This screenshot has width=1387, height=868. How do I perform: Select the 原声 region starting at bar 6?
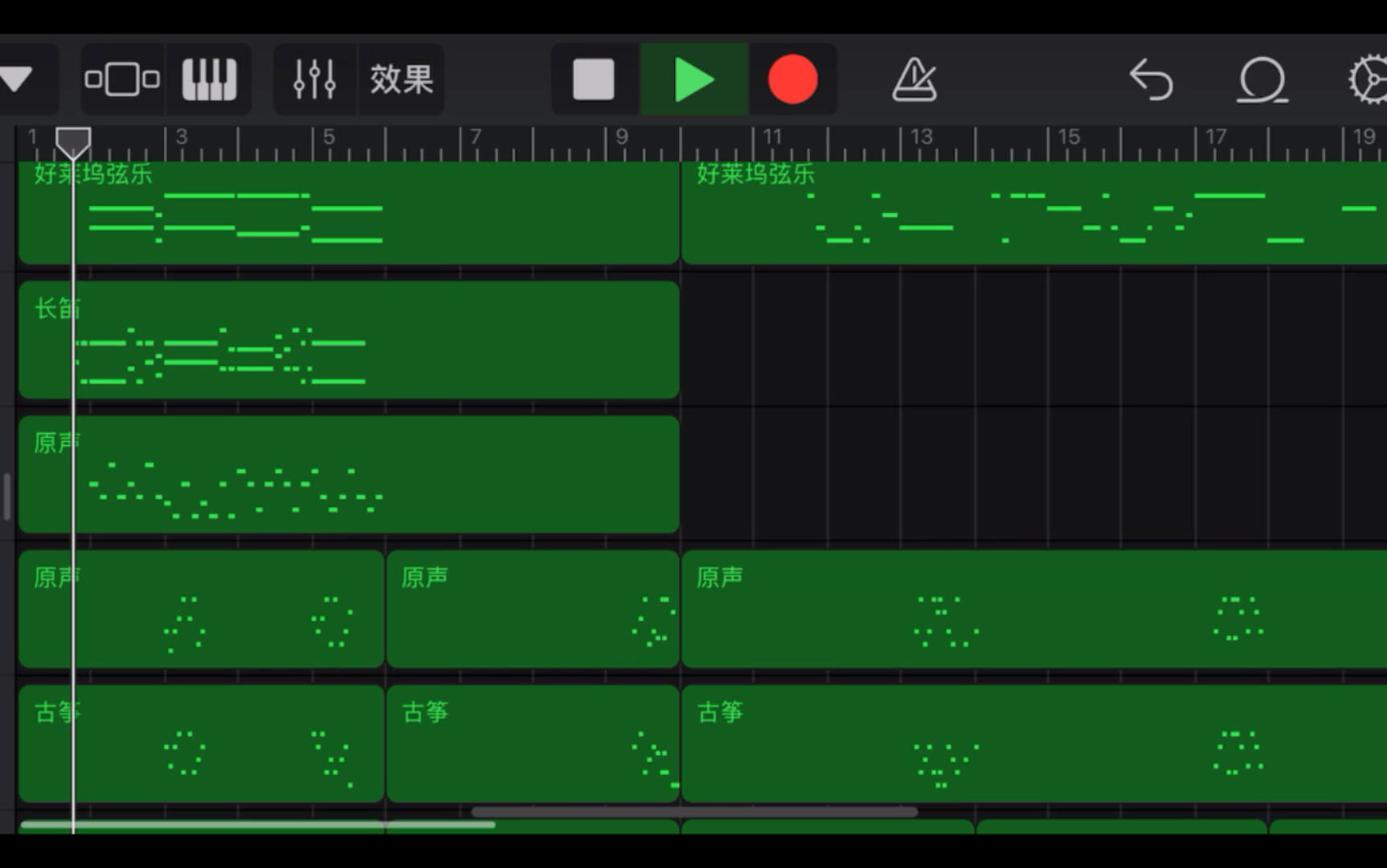tap(533, 609)
